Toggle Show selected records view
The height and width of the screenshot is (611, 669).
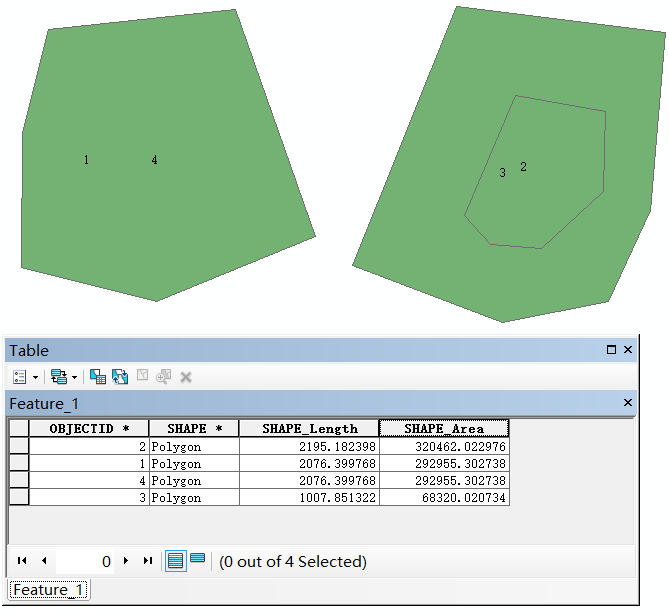(197, 558)
